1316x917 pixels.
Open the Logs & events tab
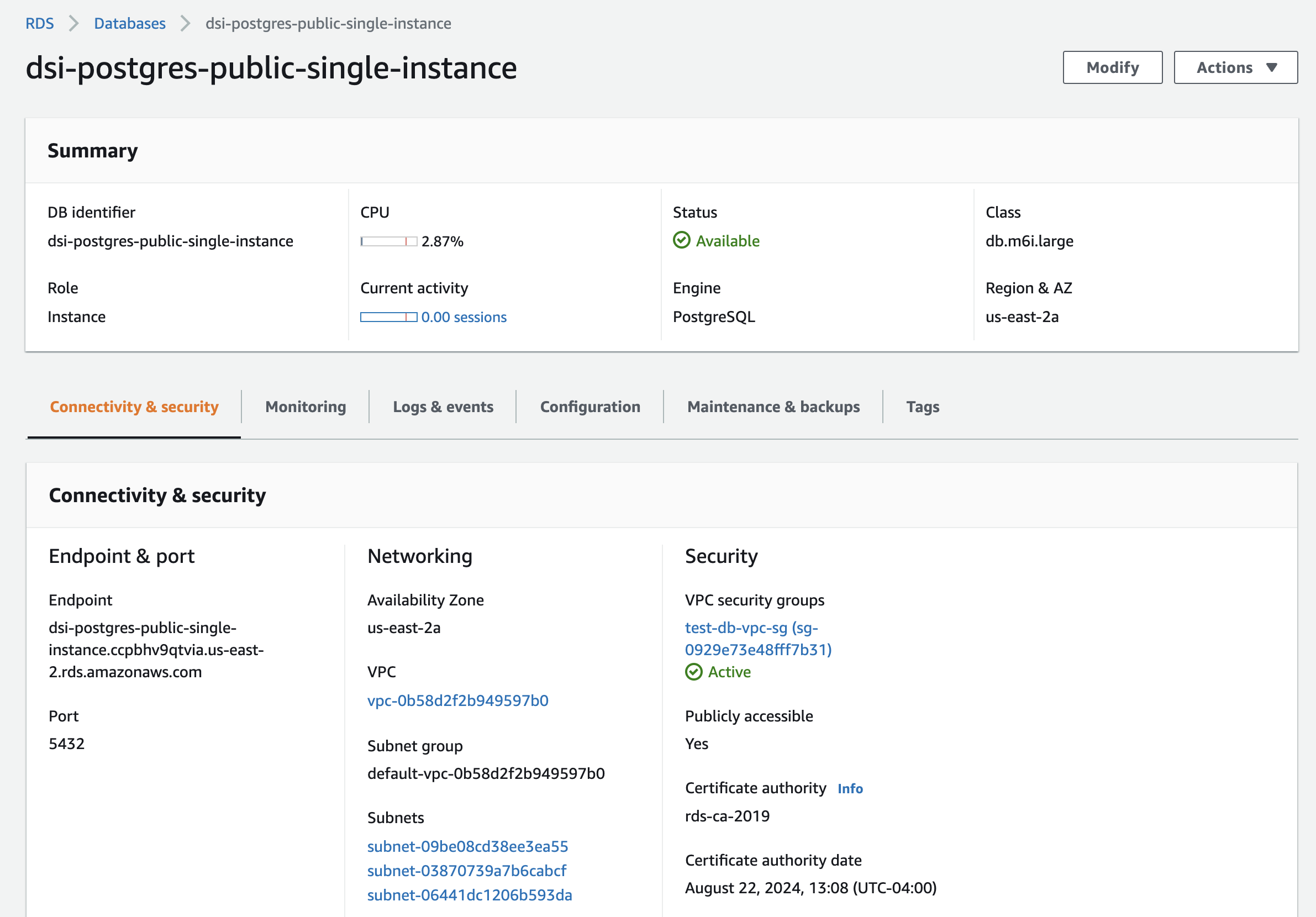click(443, 407)
